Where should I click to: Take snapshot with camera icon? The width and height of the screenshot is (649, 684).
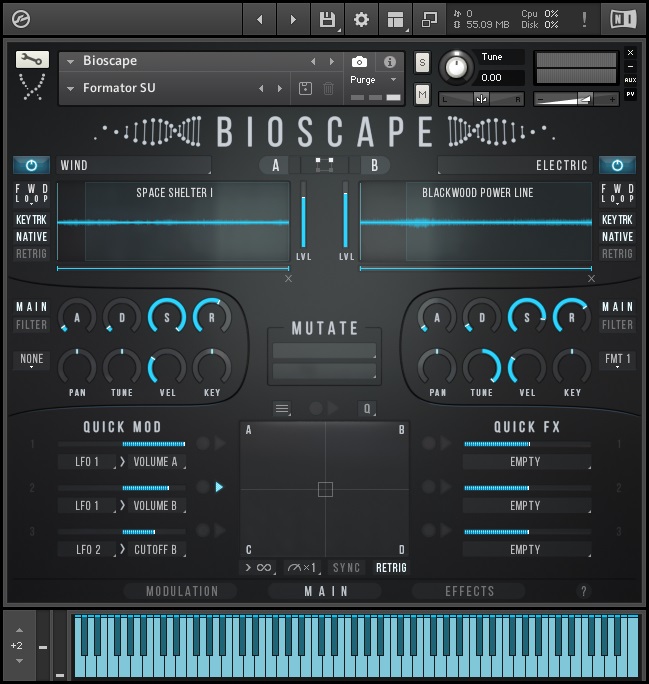pyautogui.click(x=359, y=62)
